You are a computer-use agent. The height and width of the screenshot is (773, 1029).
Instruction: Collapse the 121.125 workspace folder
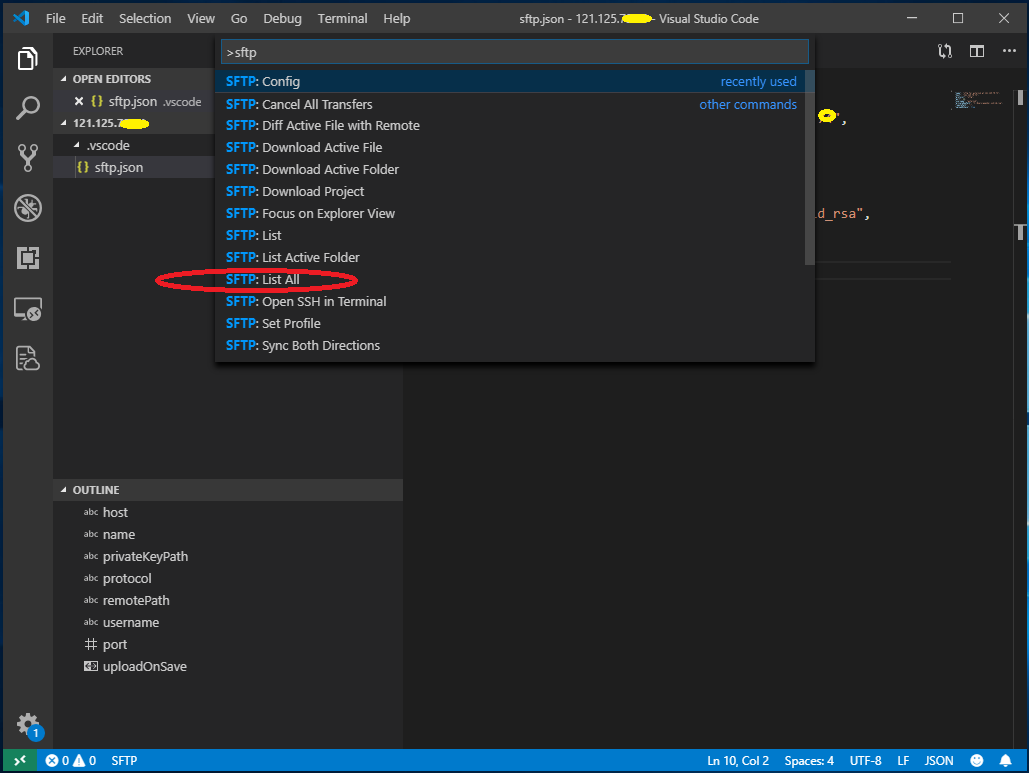(x=64, y=123)
